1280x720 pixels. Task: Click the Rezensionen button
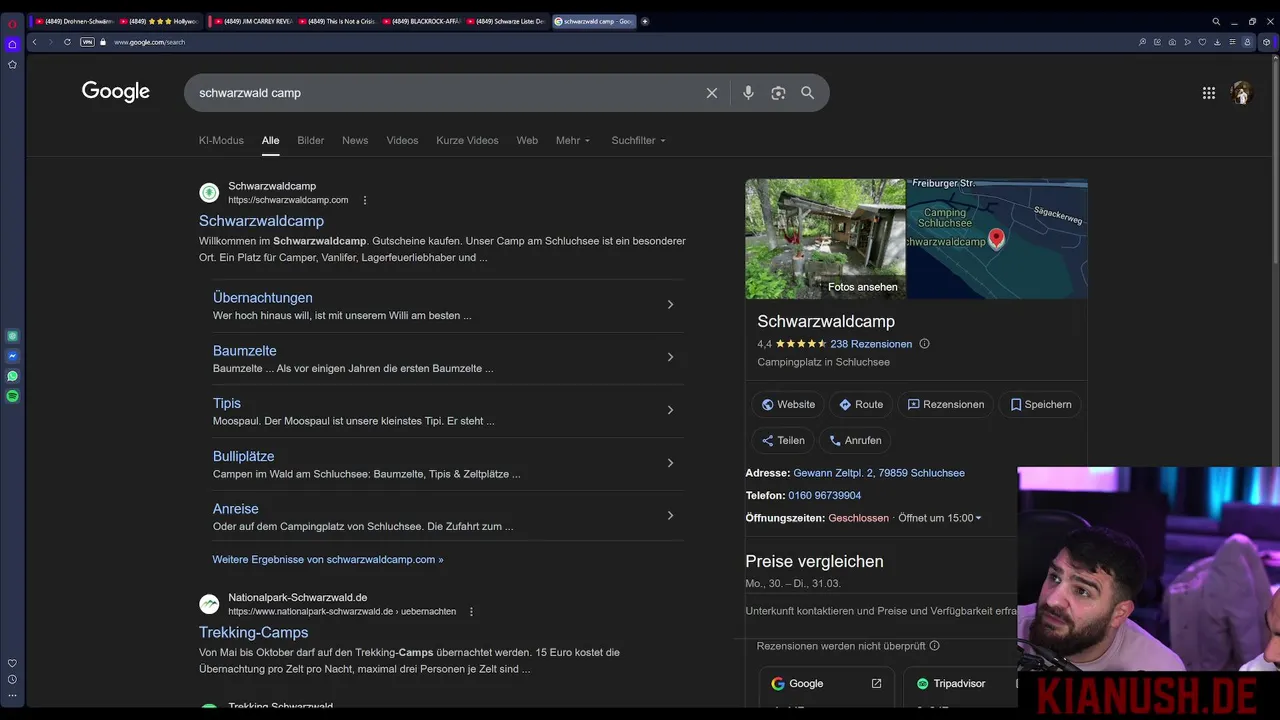click(x=946, y=404)
